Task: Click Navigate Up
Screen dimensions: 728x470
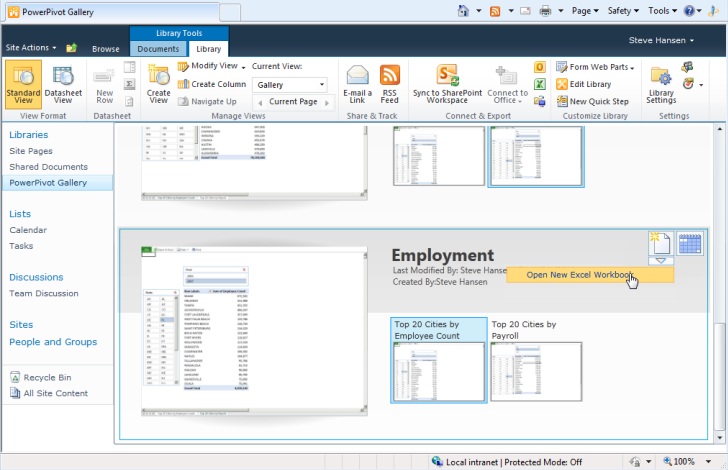Action: pos(207,101)
